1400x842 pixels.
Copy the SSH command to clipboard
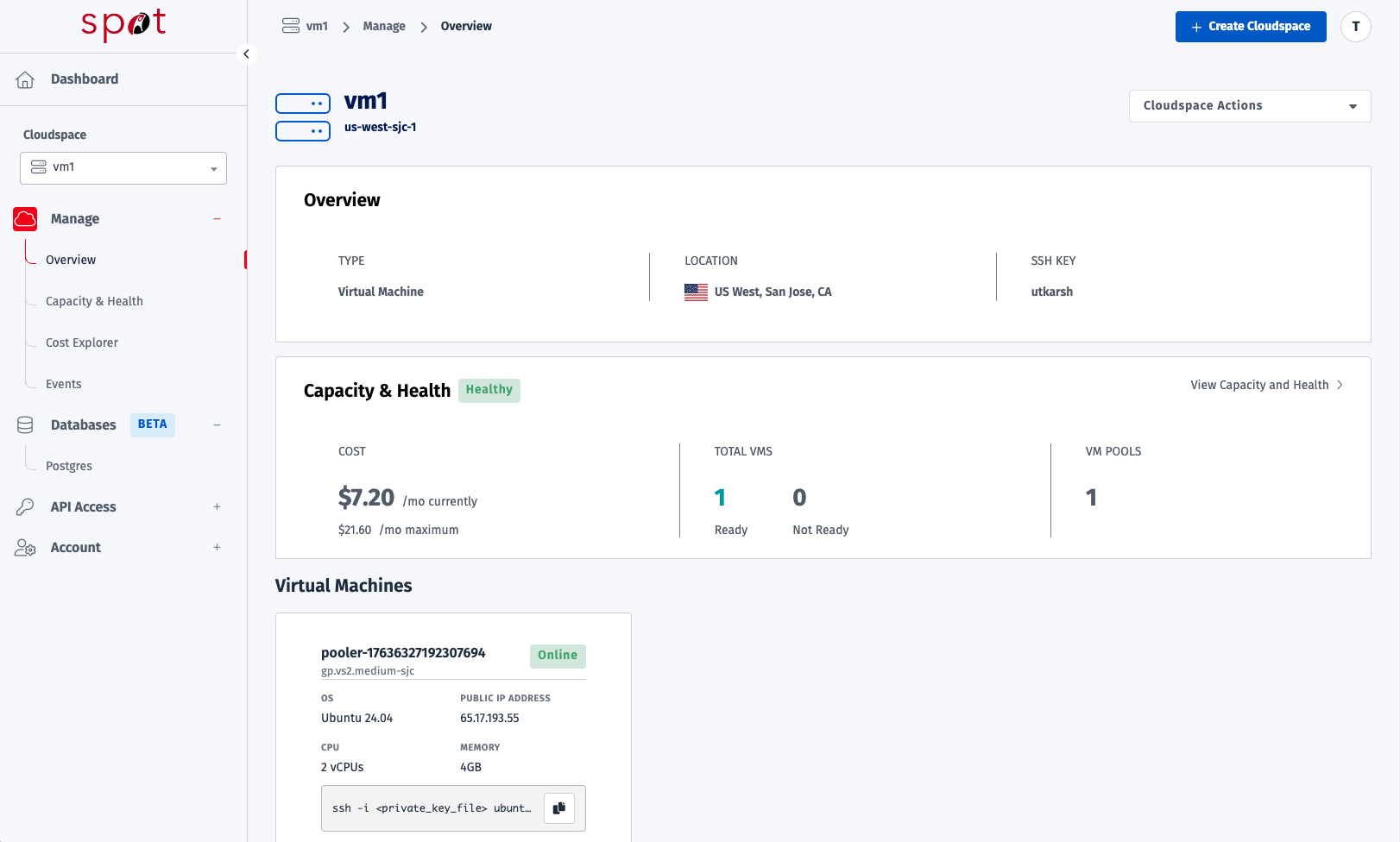point(559,808)
